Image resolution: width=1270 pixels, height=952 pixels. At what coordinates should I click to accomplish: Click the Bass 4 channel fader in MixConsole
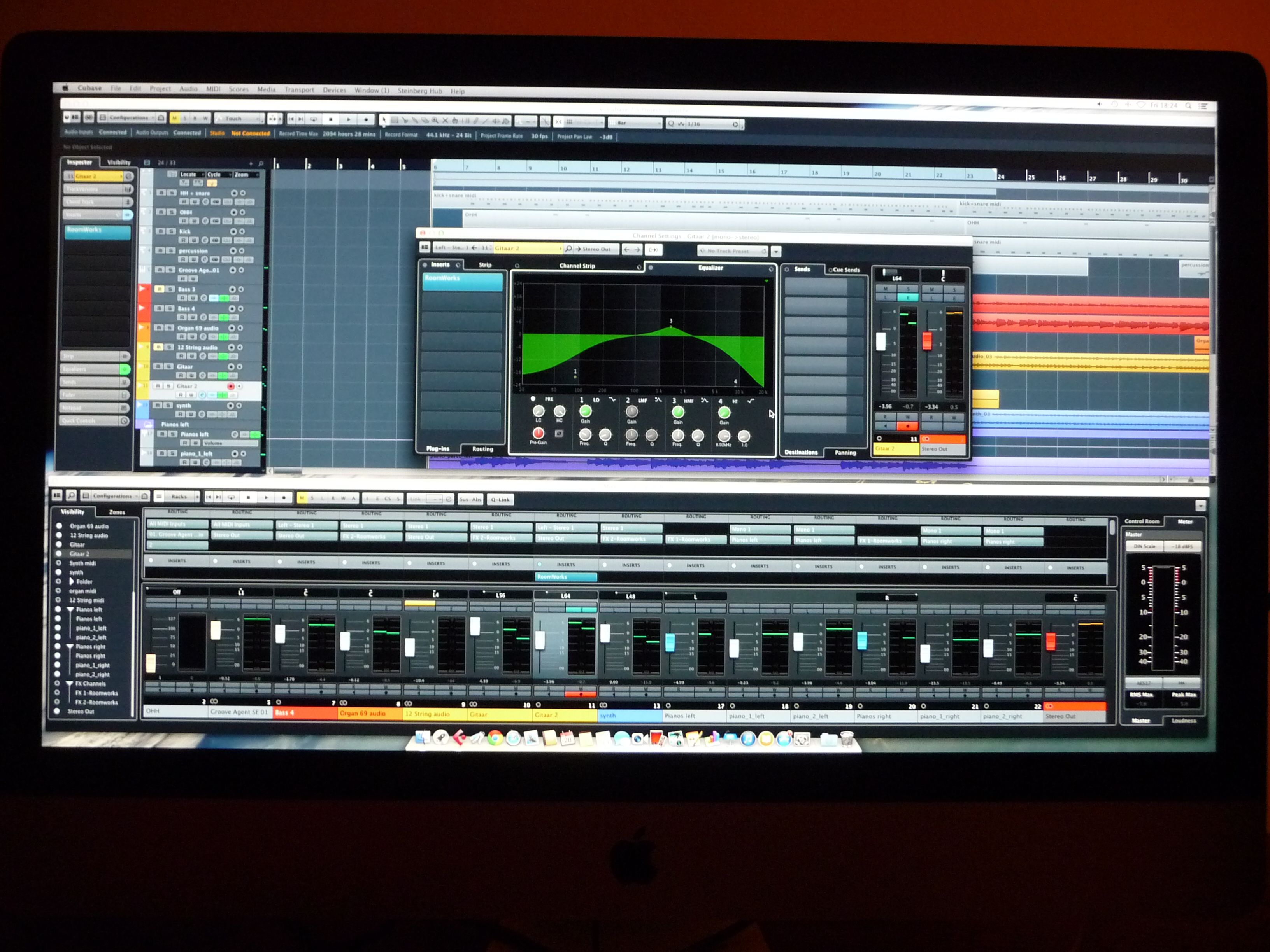pyautogui.click(x=280, y=633)
